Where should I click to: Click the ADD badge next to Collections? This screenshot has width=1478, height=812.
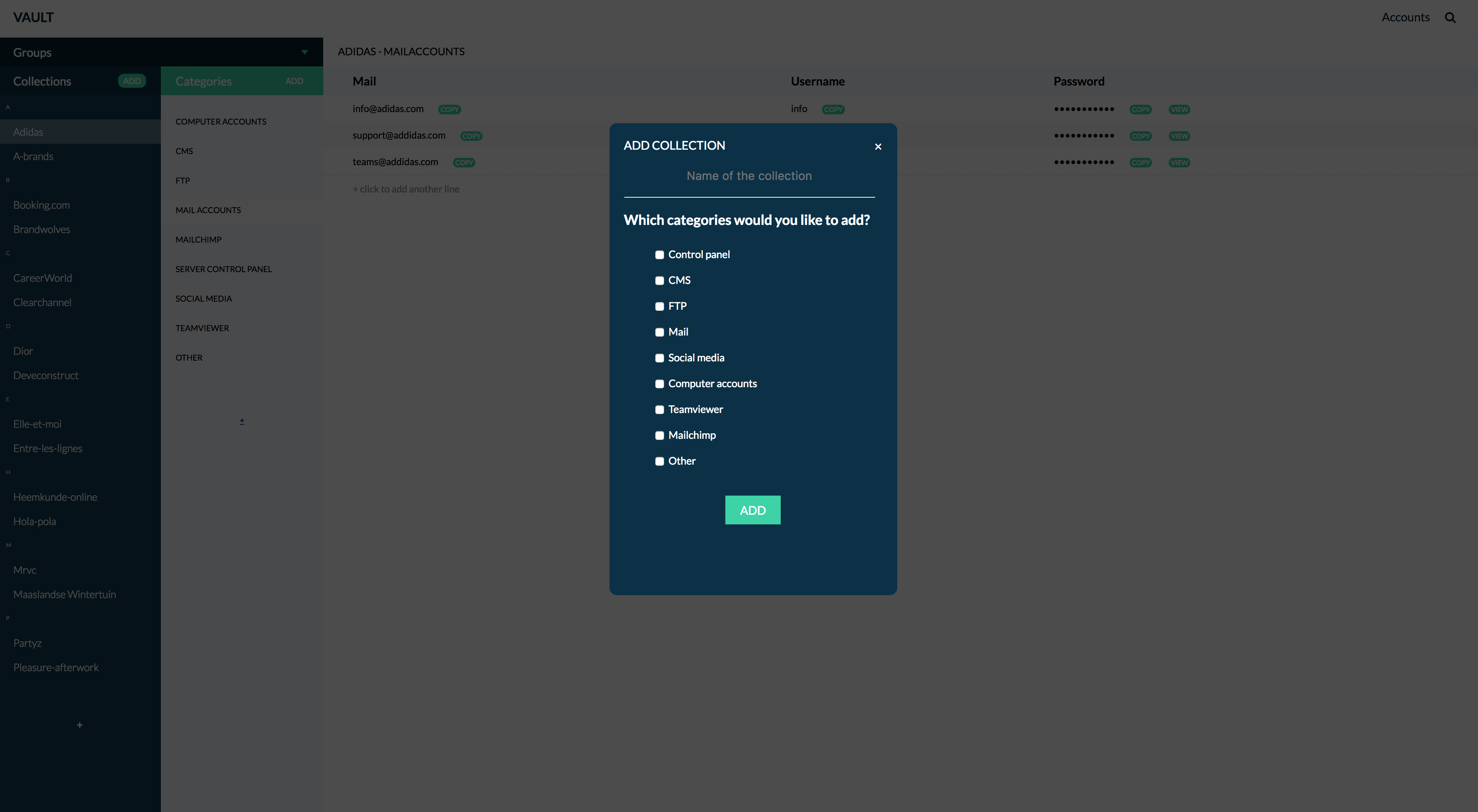click(131, 81)
